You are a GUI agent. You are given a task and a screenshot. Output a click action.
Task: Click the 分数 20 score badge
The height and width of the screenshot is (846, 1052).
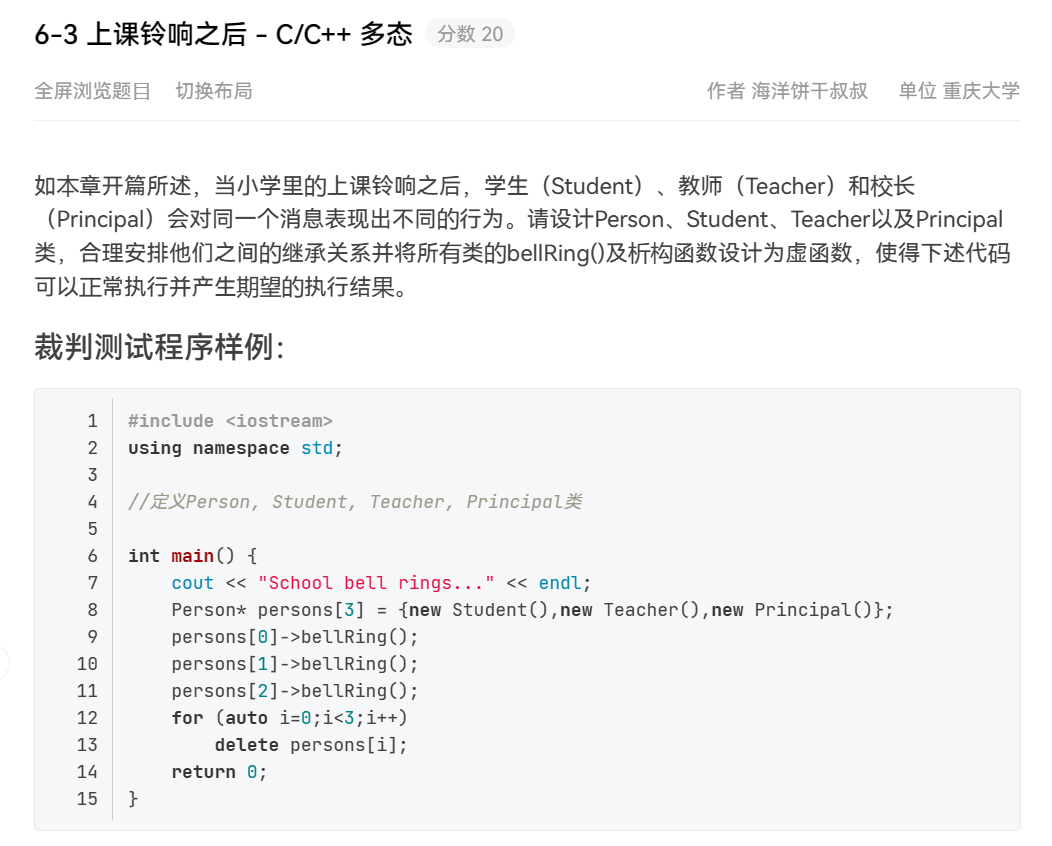pyautogui.click(x=470, y=34)
